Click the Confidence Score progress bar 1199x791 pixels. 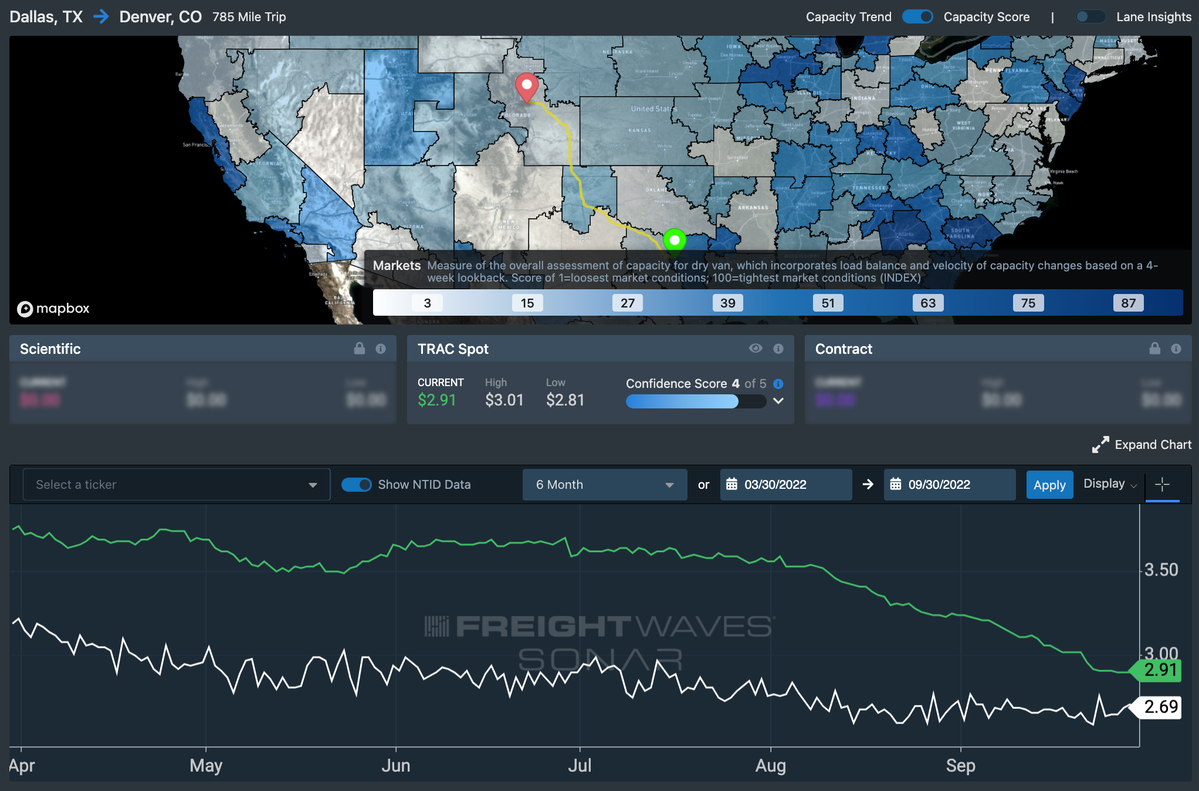pos(696,401)
